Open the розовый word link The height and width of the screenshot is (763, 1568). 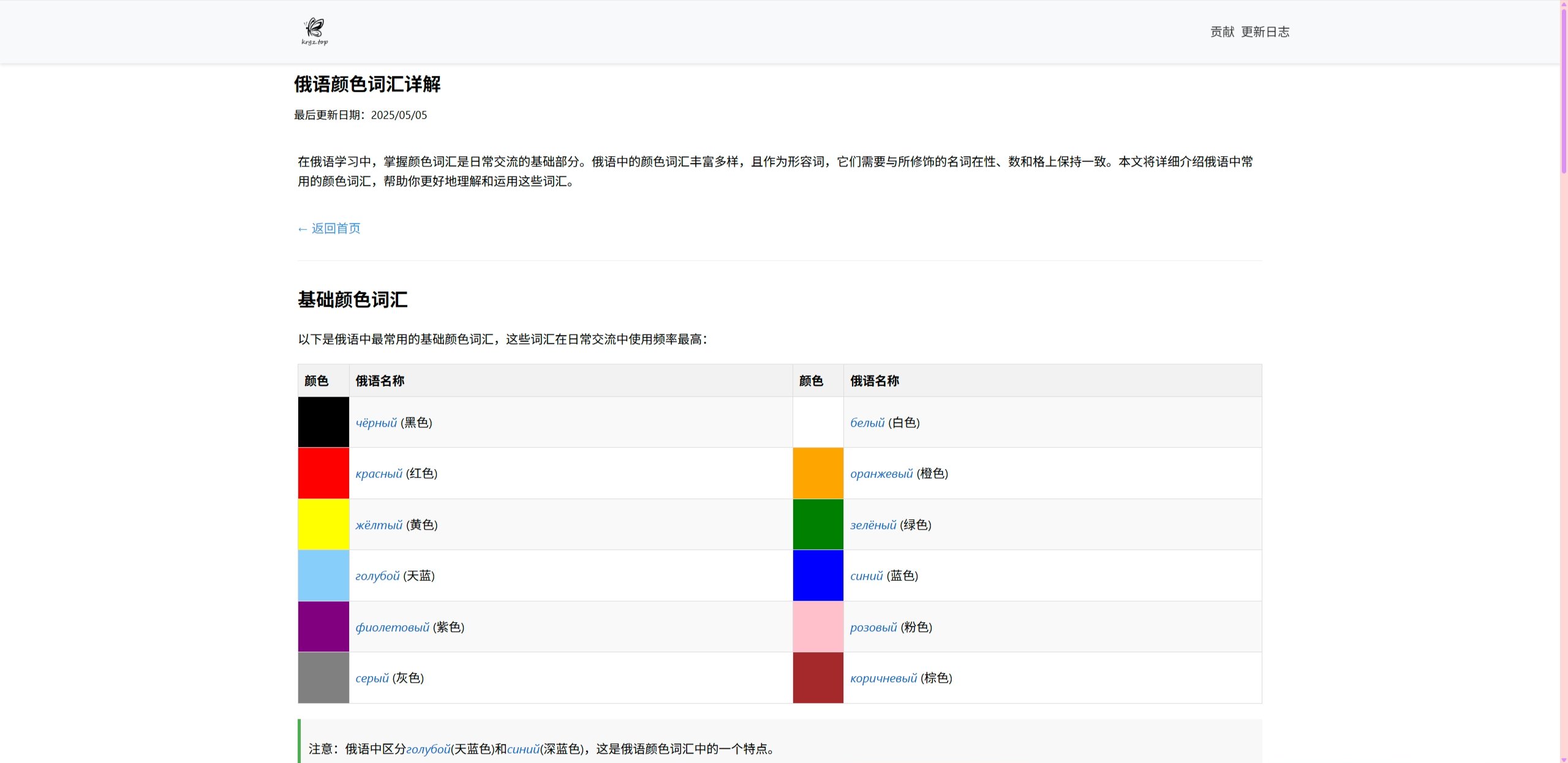[x=872, y=627]
